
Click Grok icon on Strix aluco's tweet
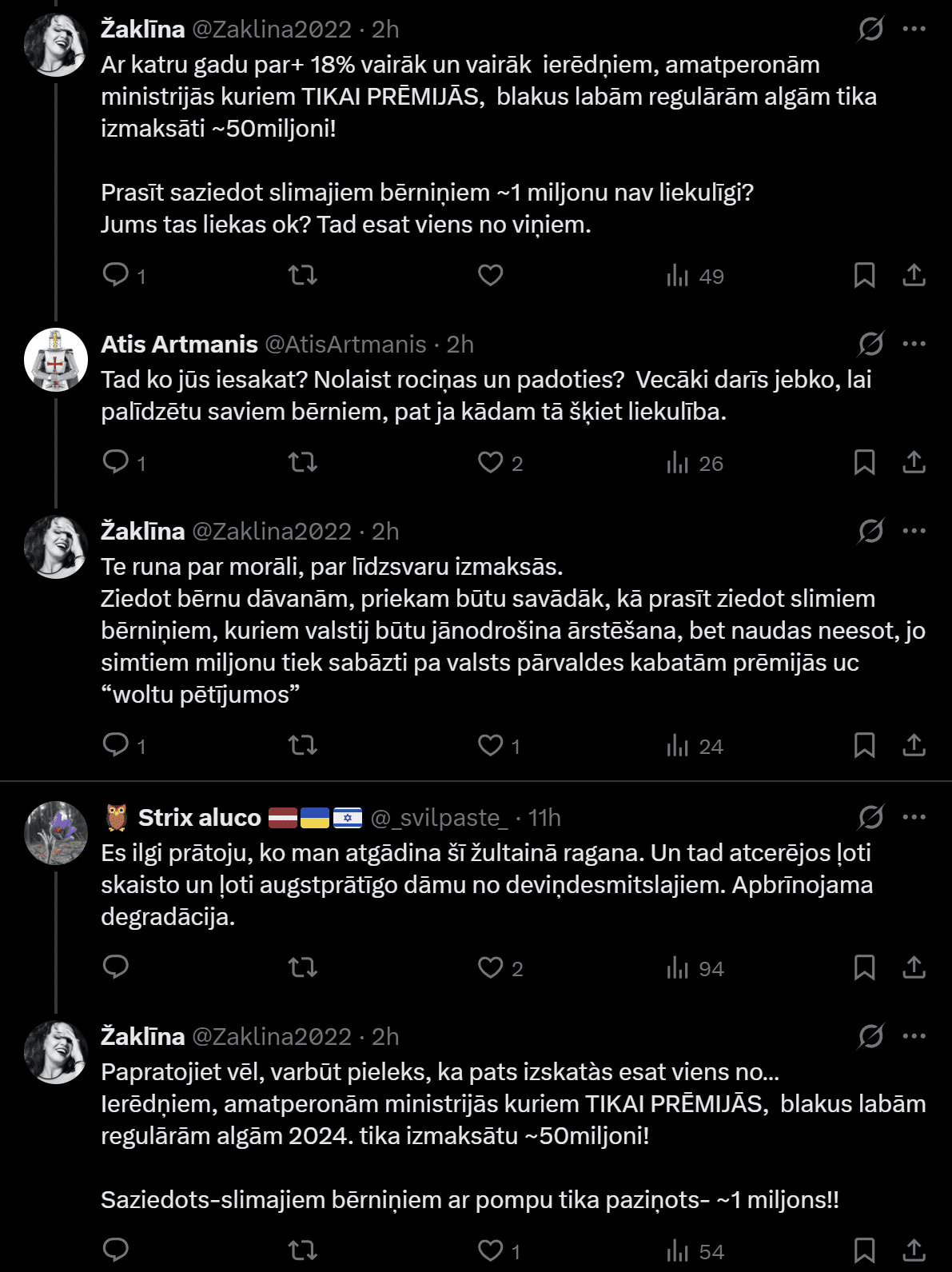(870, 817)
